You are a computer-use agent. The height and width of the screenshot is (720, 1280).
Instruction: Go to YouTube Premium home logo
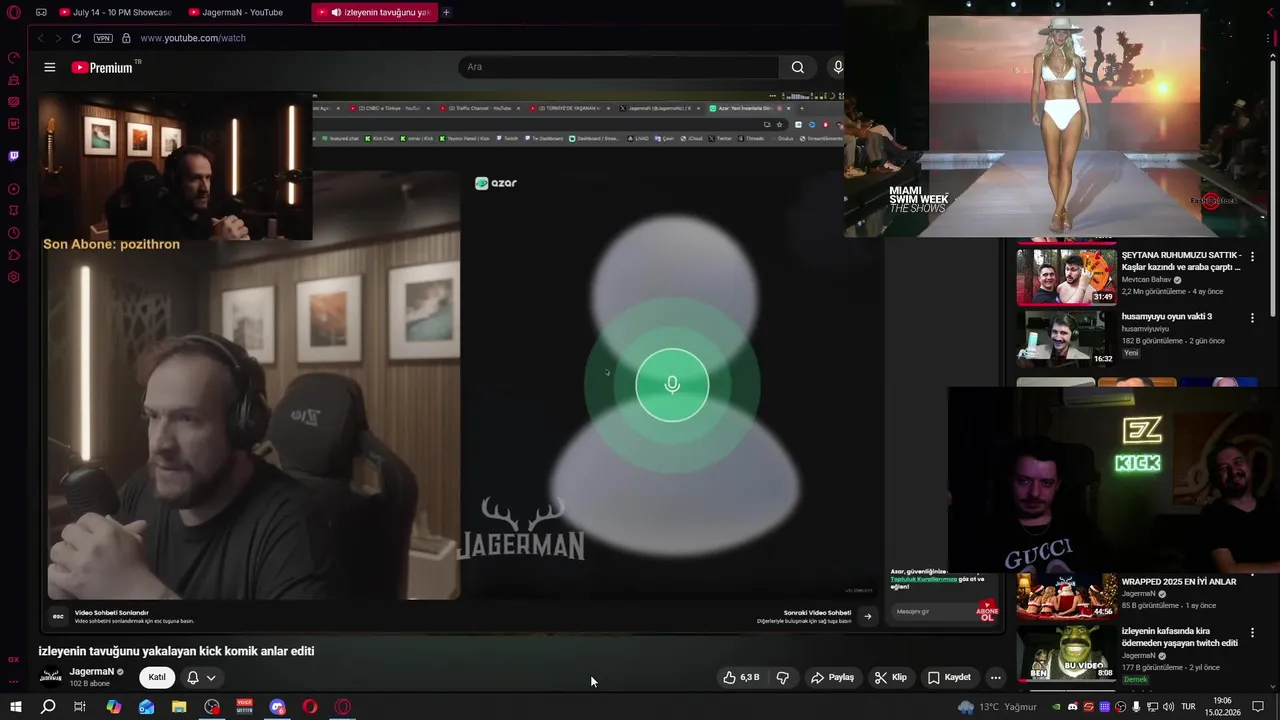coord(102,67)
